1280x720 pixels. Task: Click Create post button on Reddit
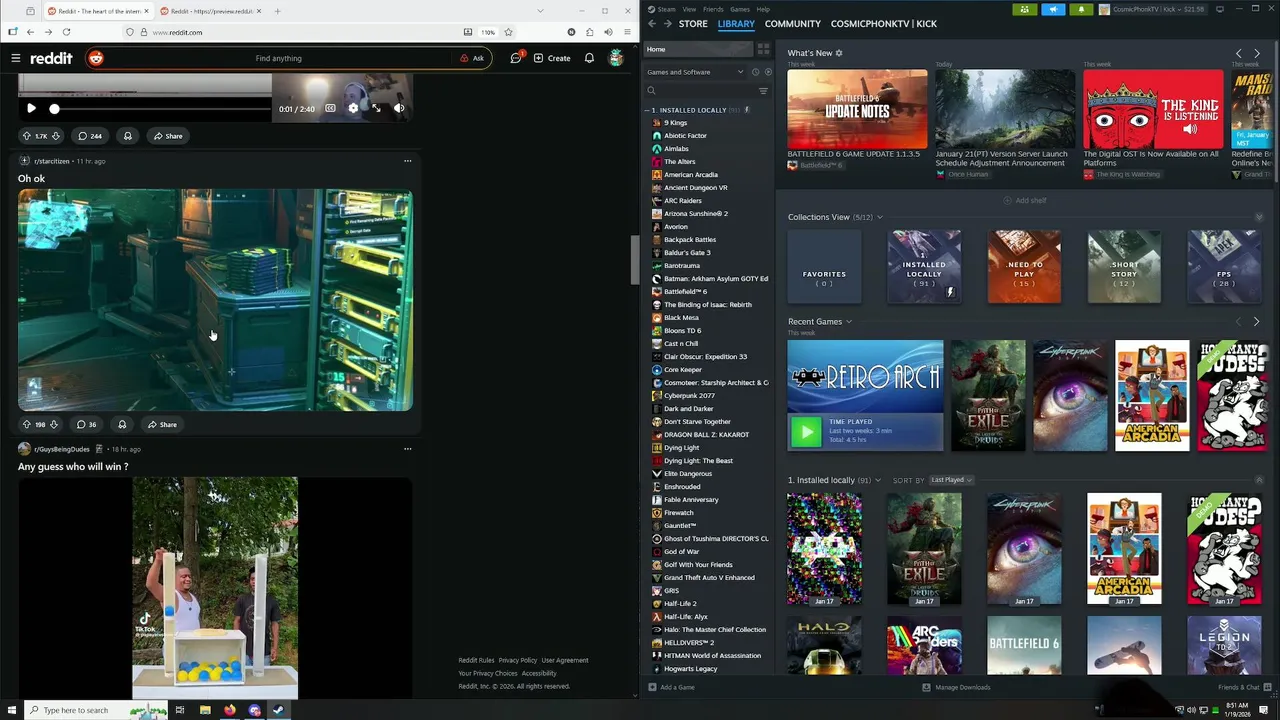tap(552, 58)
